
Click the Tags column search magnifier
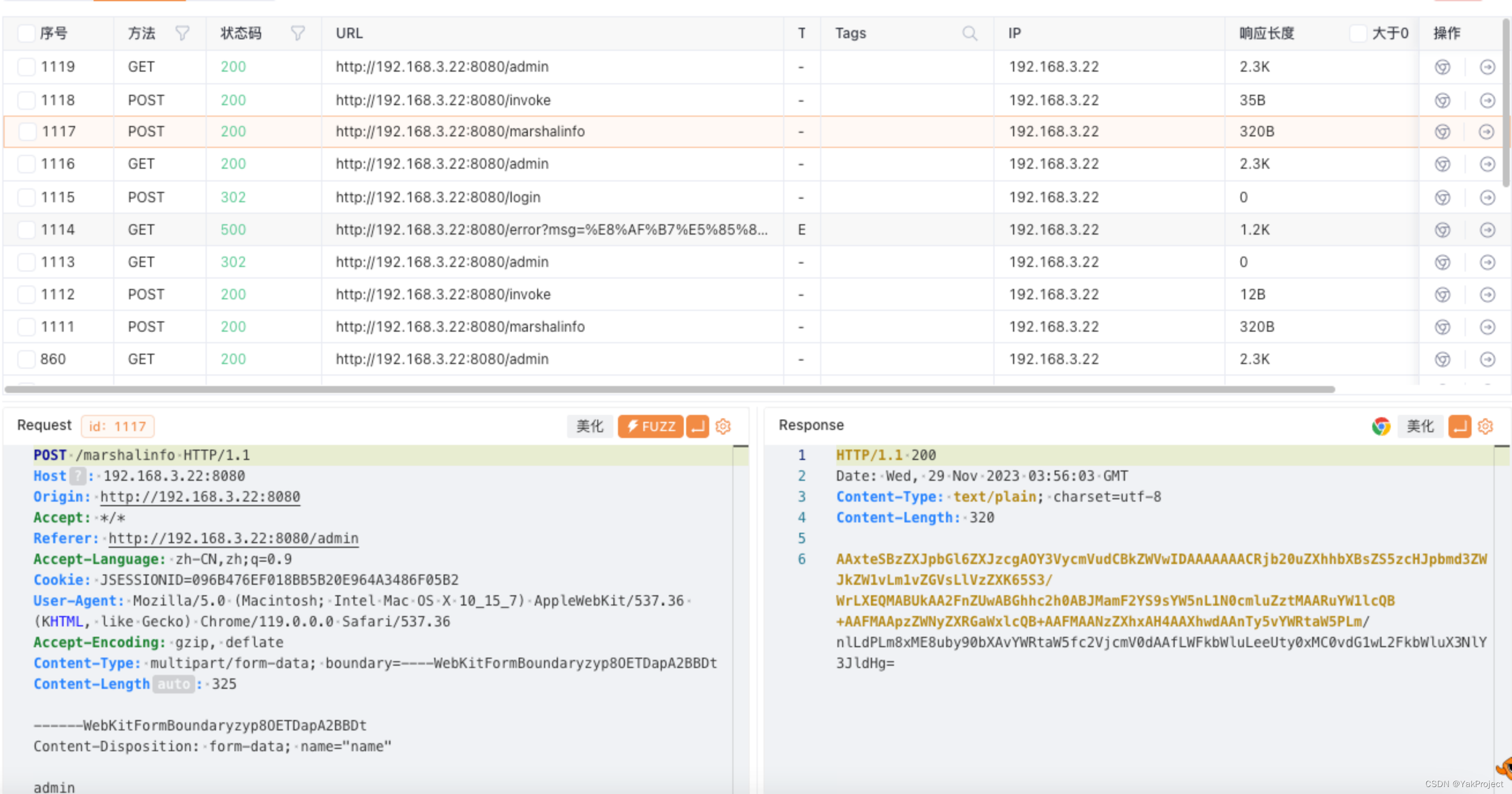click(970, 34)
